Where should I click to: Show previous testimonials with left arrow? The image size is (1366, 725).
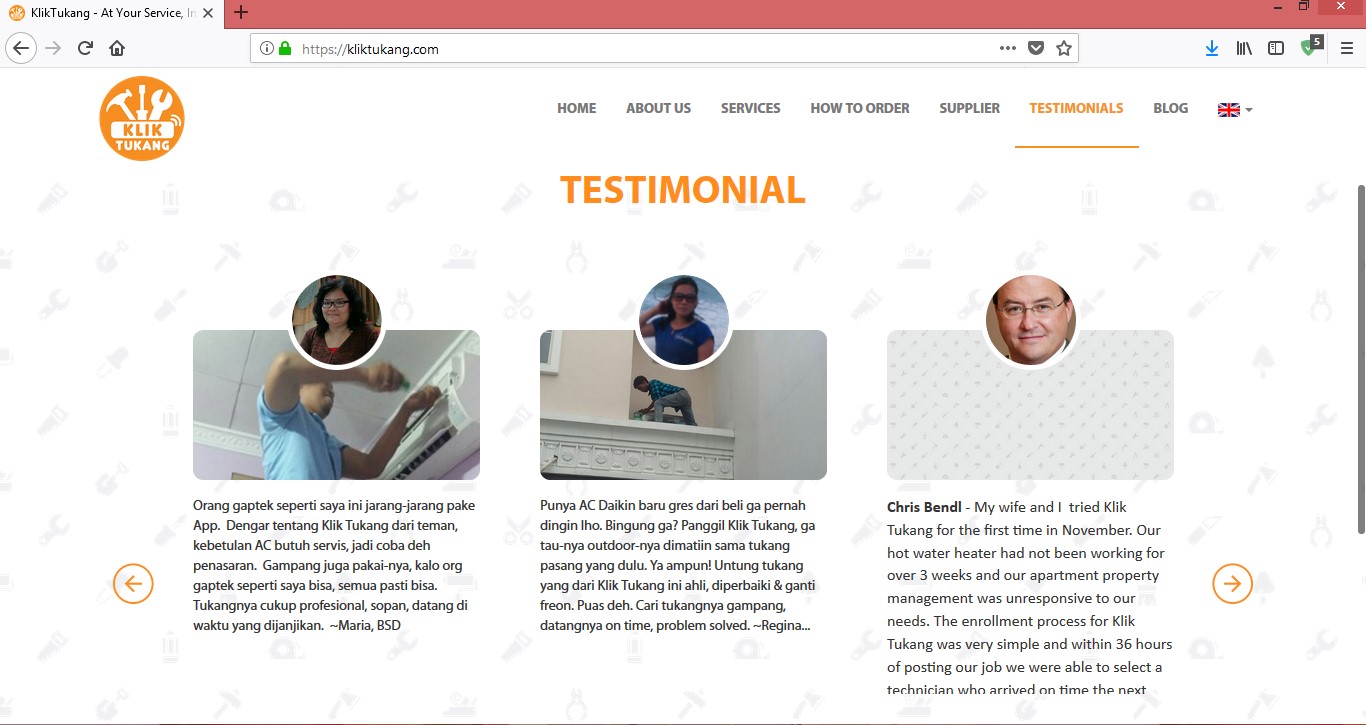tap(133, 583)
